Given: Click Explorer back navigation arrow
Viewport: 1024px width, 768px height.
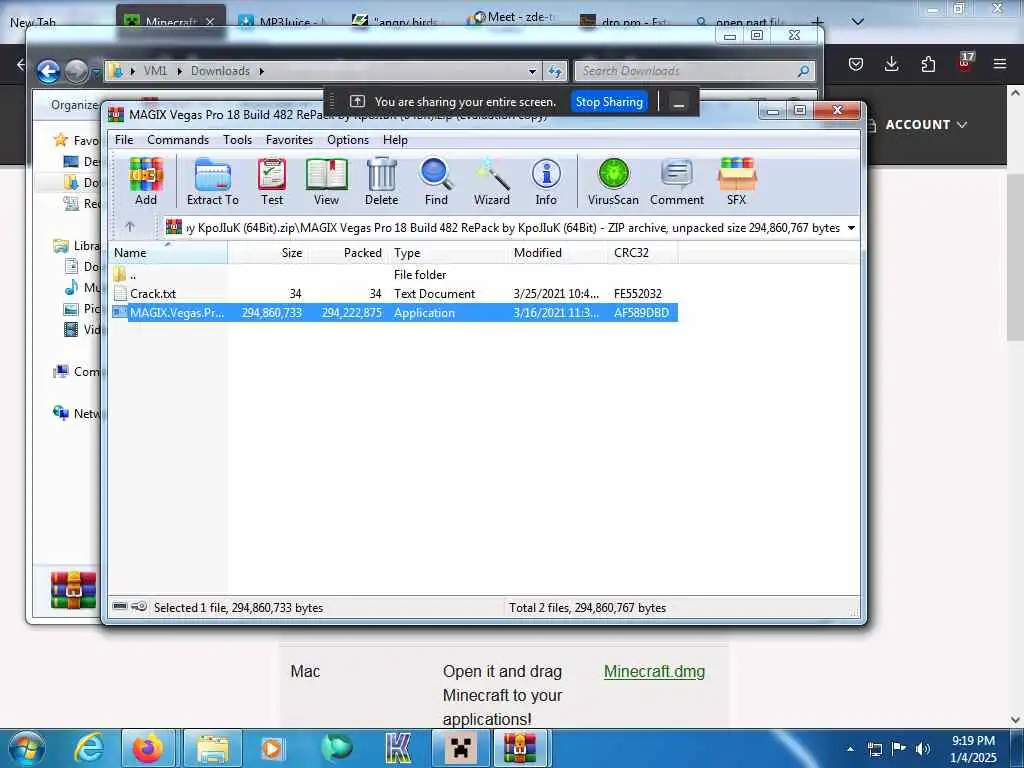Looking at the screenshot, I should [x=48, y=71].
